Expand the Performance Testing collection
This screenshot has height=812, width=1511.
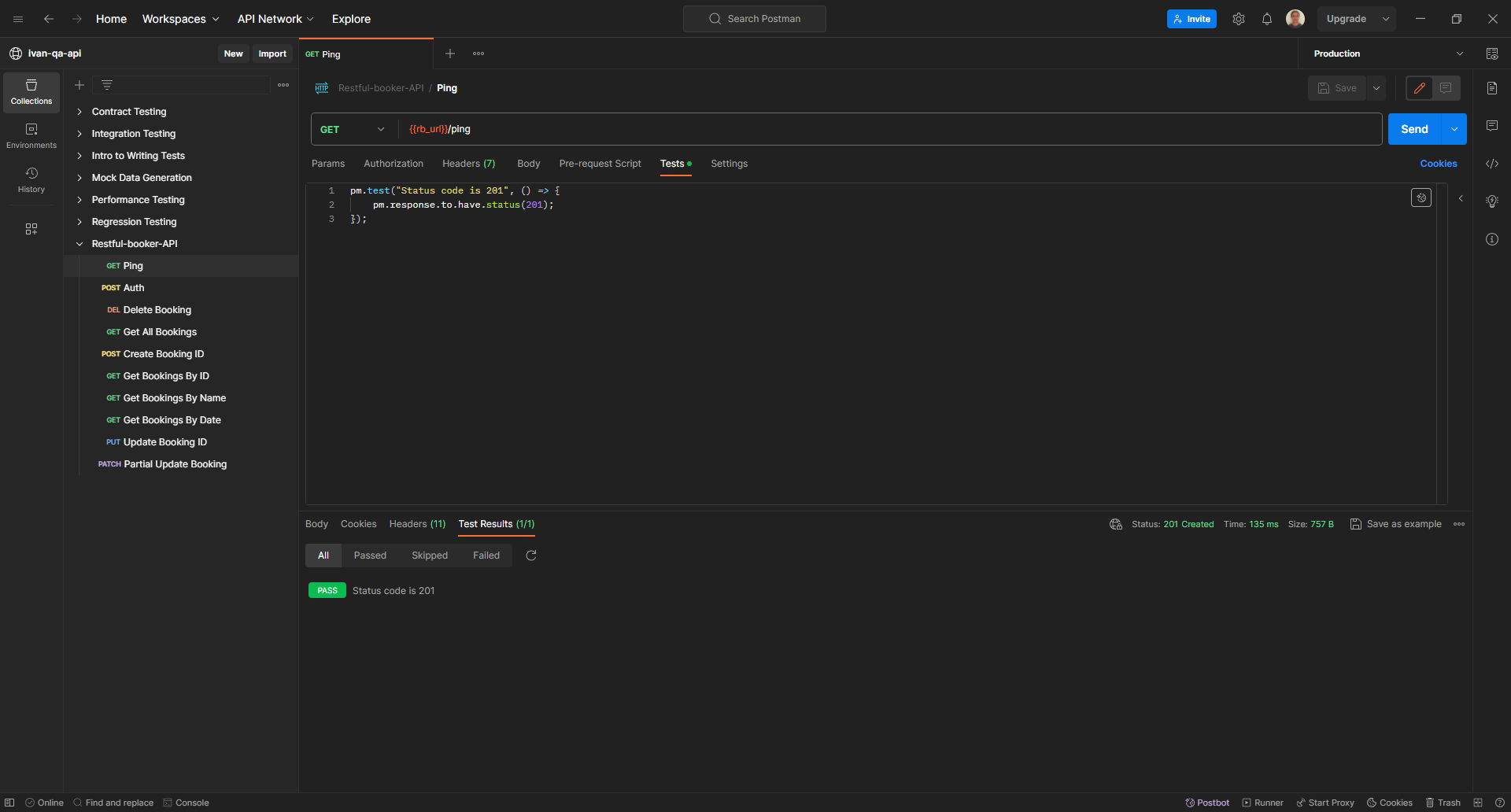(x=79, y=200)
